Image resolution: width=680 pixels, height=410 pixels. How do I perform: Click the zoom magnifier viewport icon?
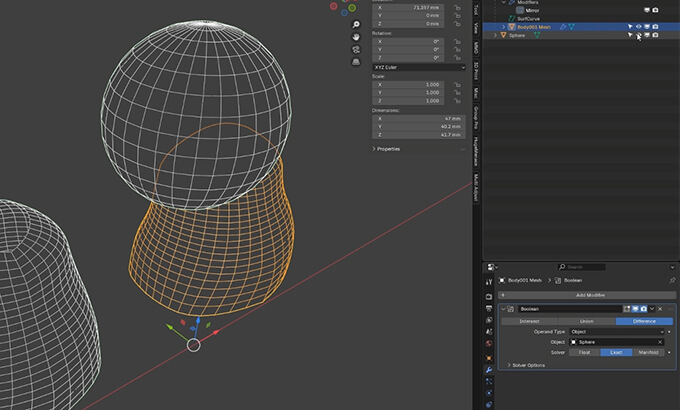point(356,23)
